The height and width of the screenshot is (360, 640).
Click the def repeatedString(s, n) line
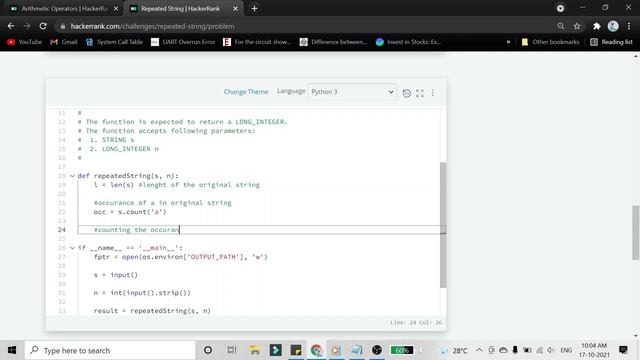[x=128, y=176]
